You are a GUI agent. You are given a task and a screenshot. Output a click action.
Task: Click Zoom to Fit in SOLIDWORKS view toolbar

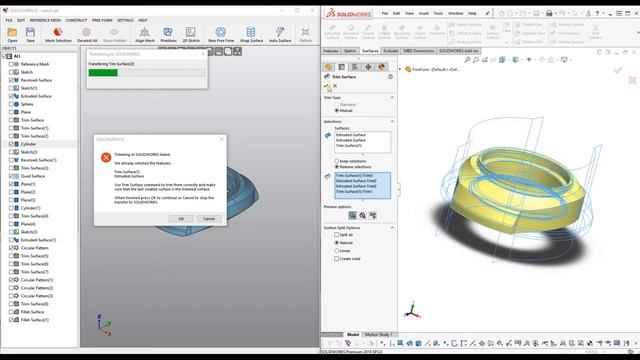[x=467, y=60]
